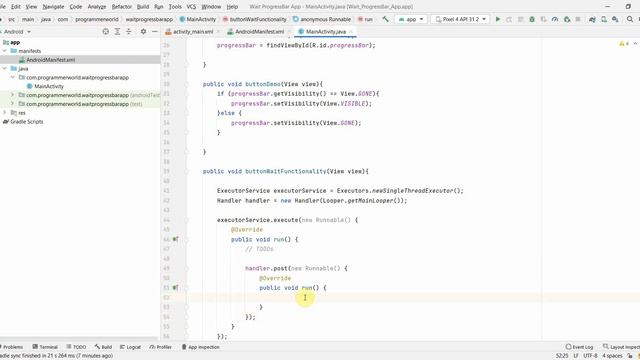Start debugging with the green bug icon
Viewport: 640px width, 360px height.
pos(532,19)
